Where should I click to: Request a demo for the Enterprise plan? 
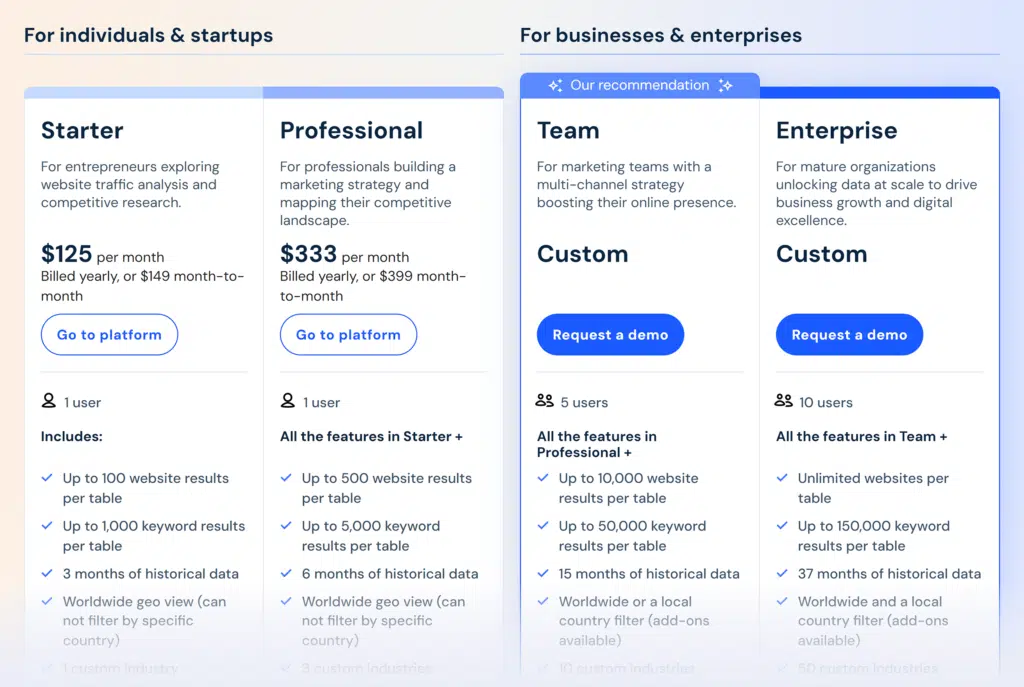[x=849, y=335]
